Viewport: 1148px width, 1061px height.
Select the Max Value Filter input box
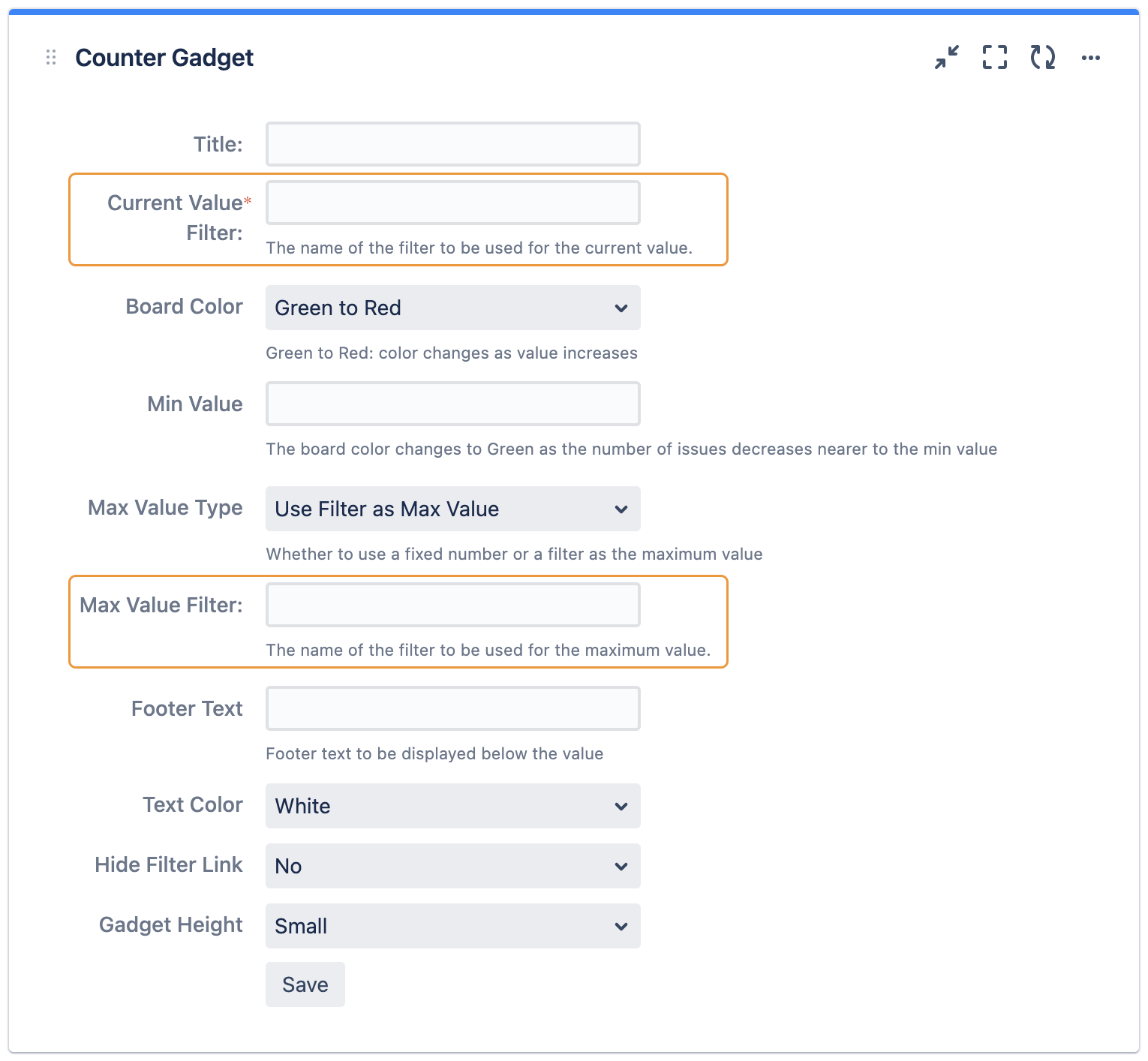coord(453,605)
